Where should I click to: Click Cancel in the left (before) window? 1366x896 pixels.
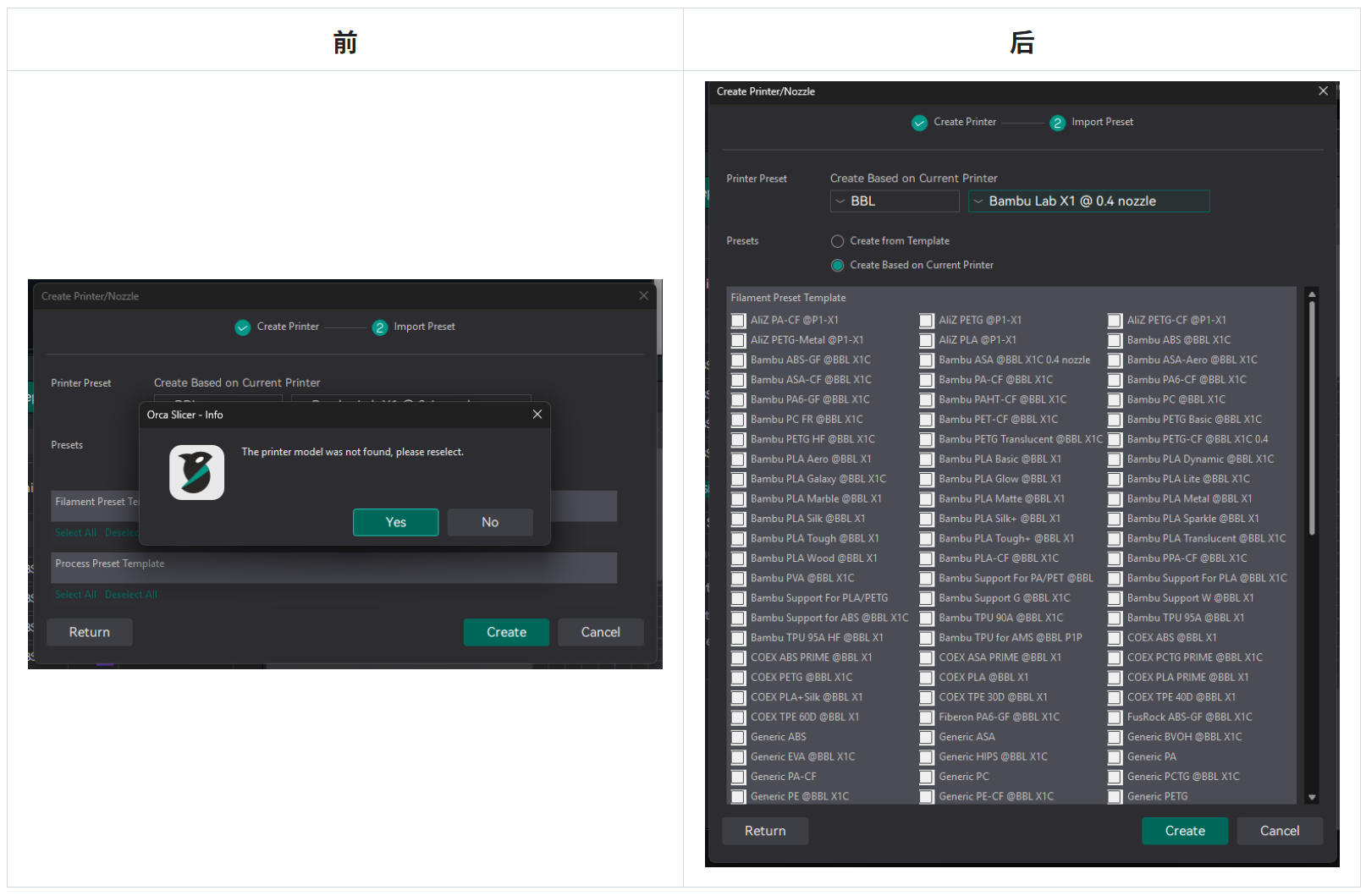click(601, 632)
